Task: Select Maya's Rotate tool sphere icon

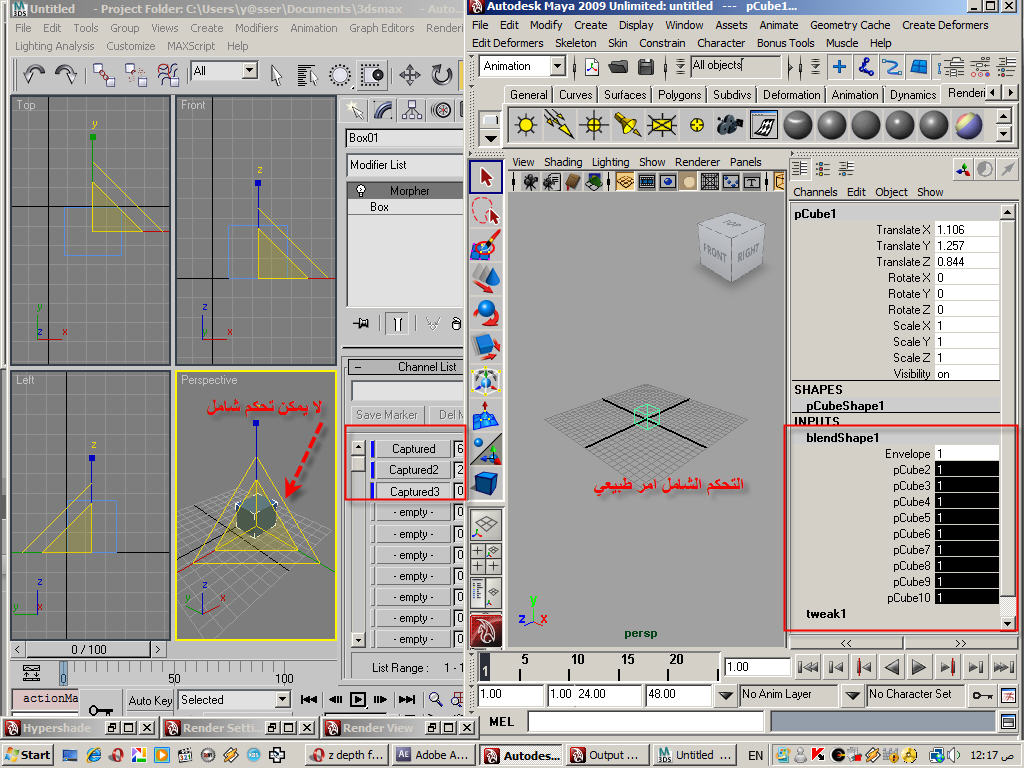Action: (x=486, y=313)
